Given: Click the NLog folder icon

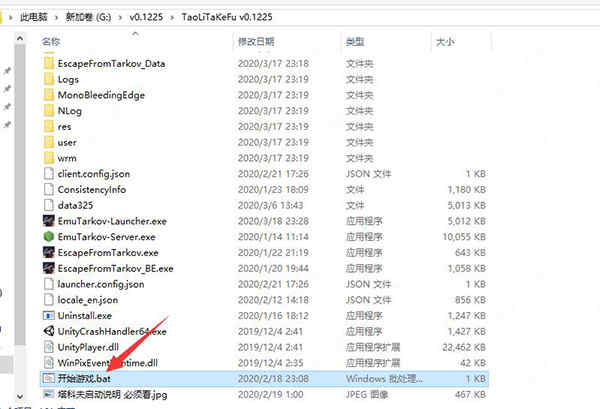Looking at the screenshot, I should (49, 111).
